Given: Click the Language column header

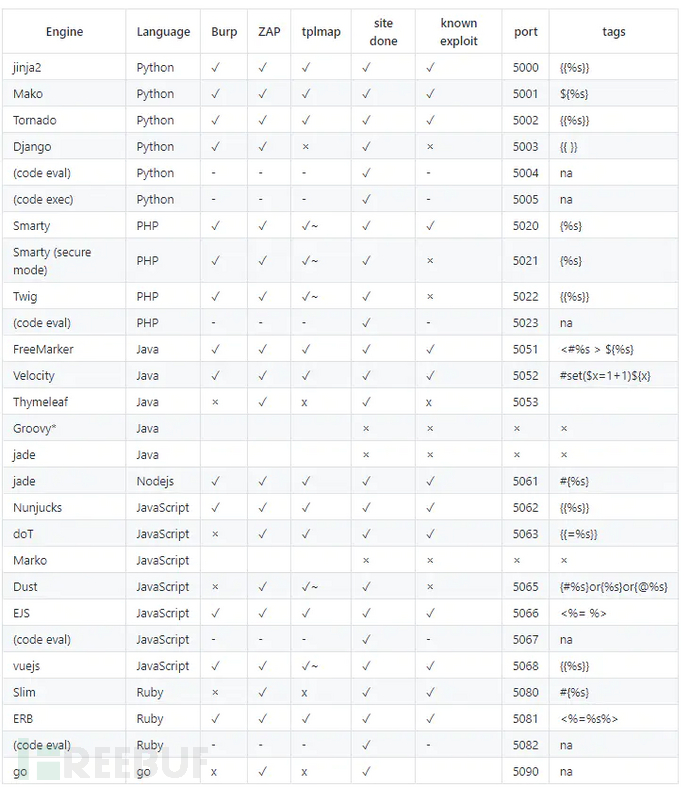Looking at the screenshot, I should [x=163, y=32].
